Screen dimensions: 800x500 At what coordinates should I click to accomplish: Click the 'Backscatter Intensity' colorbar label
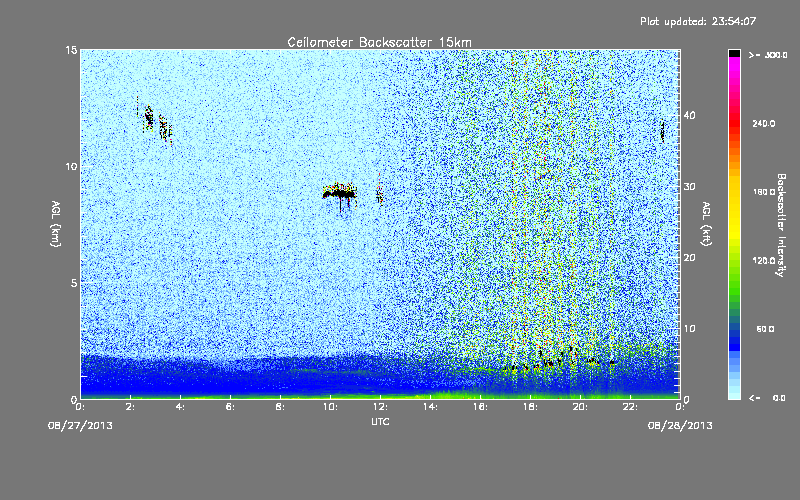click(x=781, y=225)
